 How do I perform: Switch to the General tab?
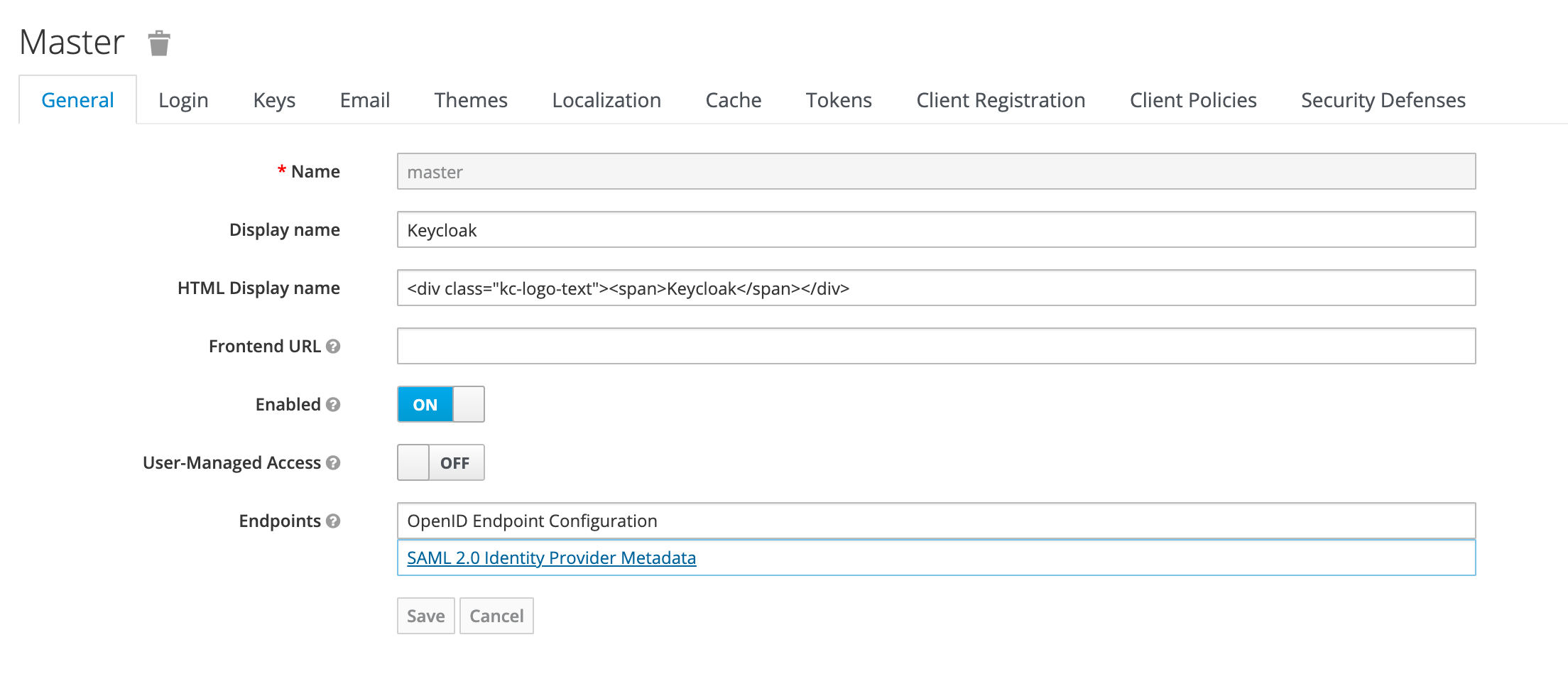(77, 100)
